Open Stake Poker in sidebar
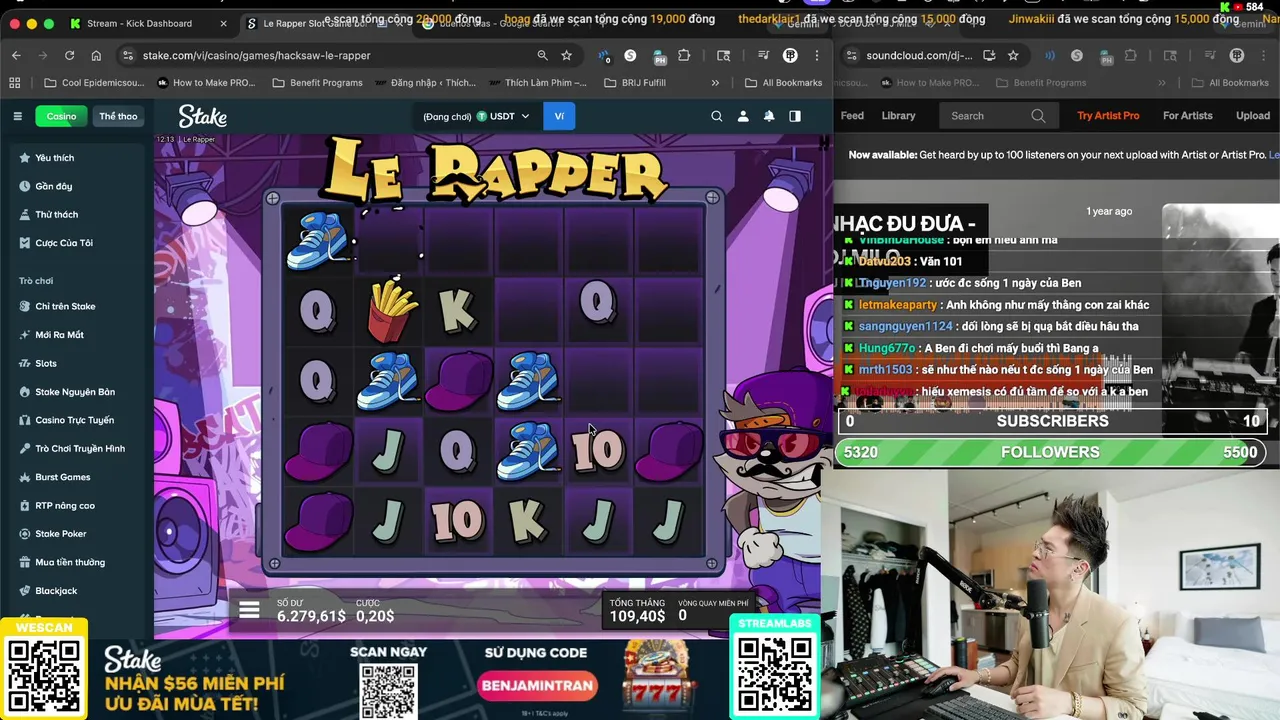Screen dimensions: 1280x720 point(52,534)
